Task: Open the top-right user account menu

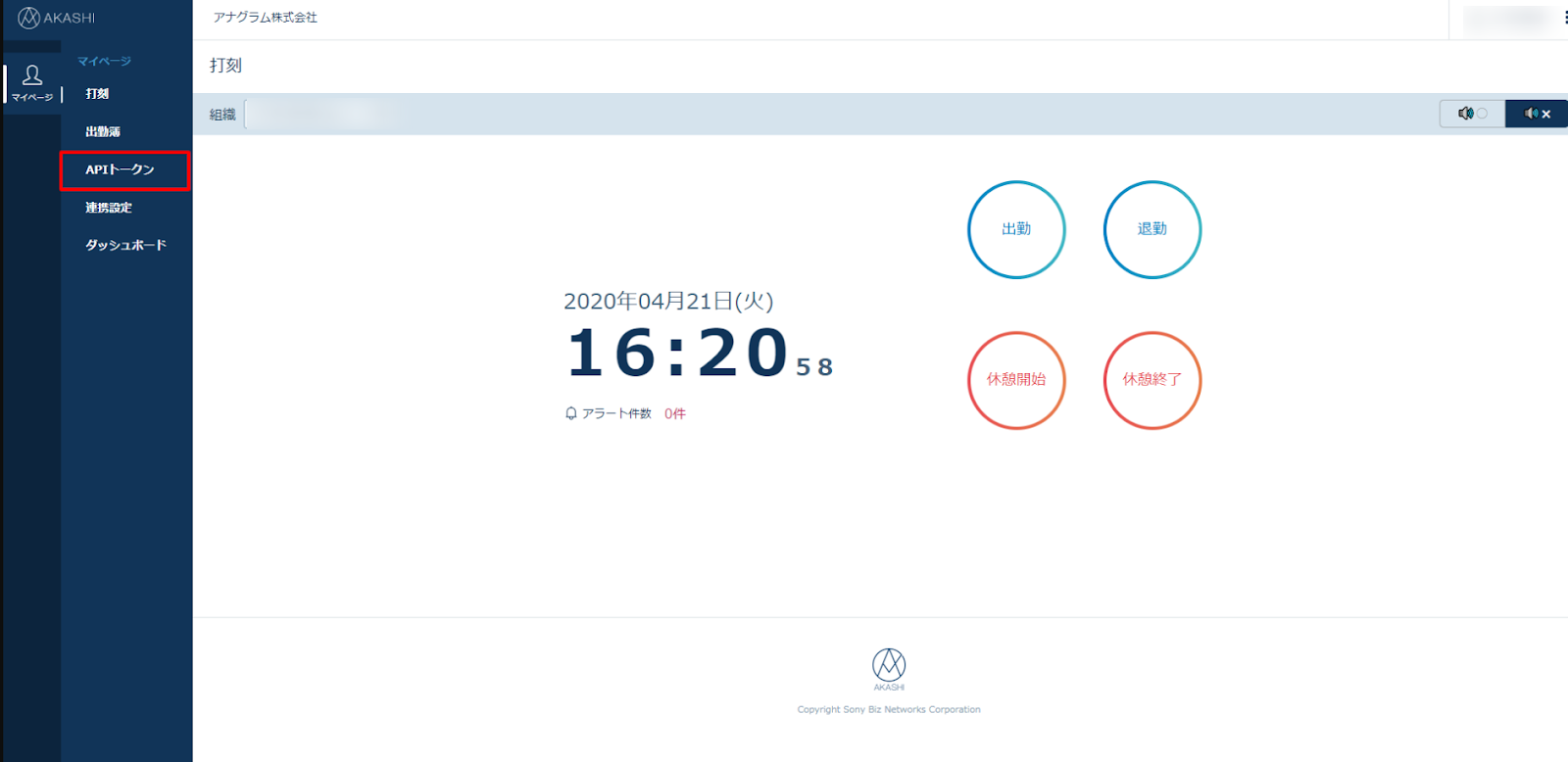Action: click(1506, 18)
